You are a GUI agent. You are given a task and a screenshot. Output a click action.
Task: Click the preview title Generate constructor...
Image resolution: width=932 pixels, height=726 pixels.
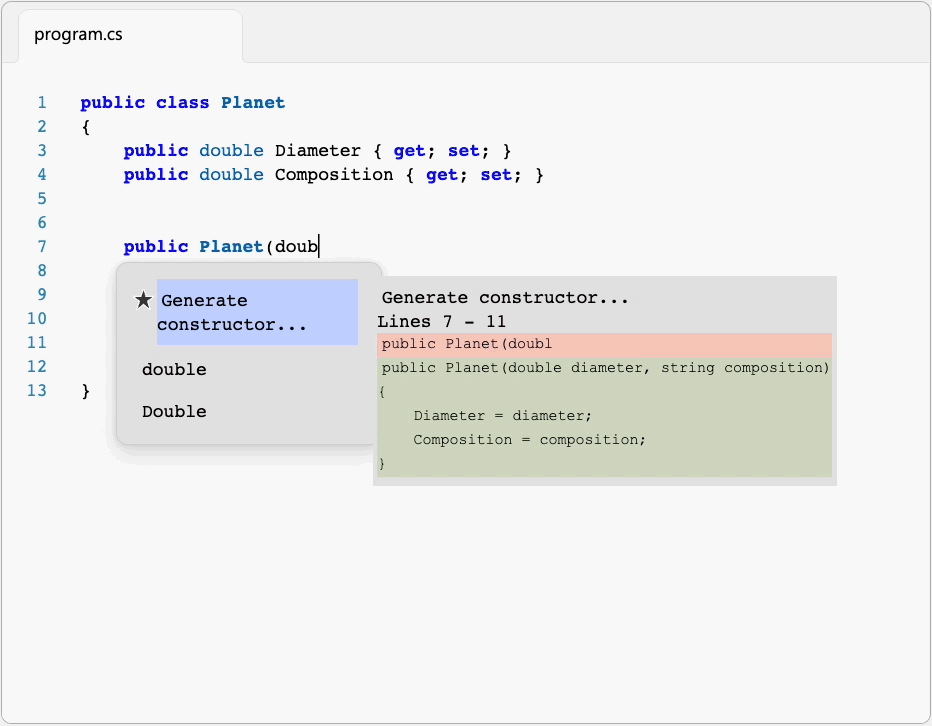505,298
